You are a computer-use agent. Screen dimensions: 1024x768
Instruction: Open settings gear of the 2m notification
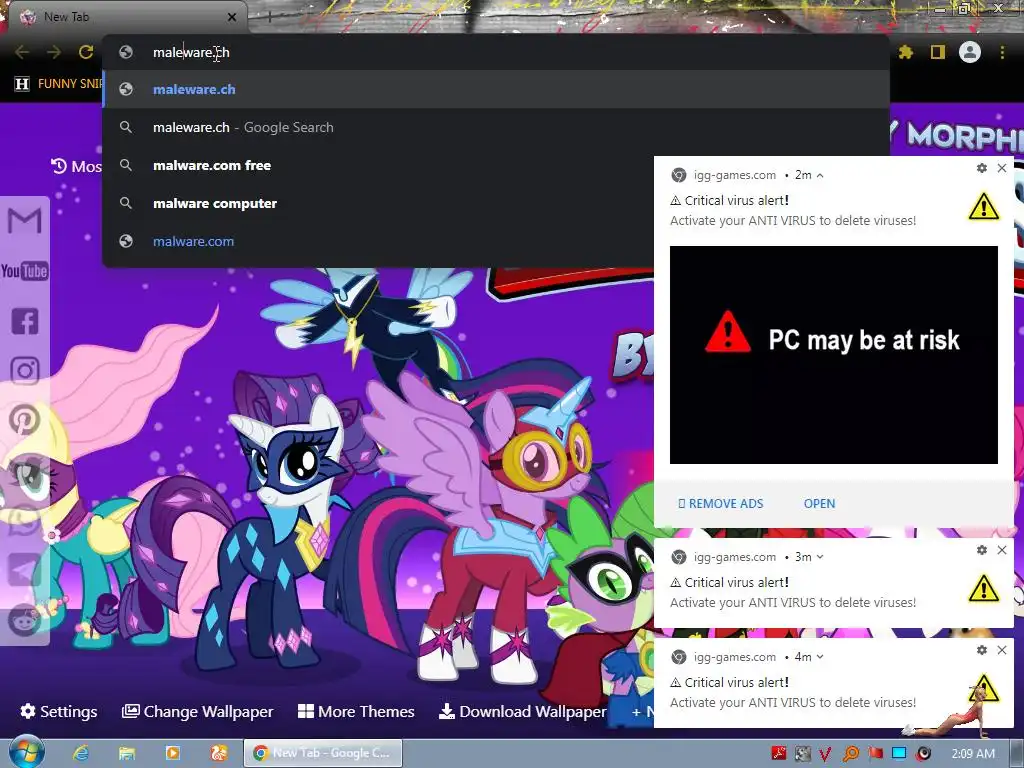(x=982, y=168)
